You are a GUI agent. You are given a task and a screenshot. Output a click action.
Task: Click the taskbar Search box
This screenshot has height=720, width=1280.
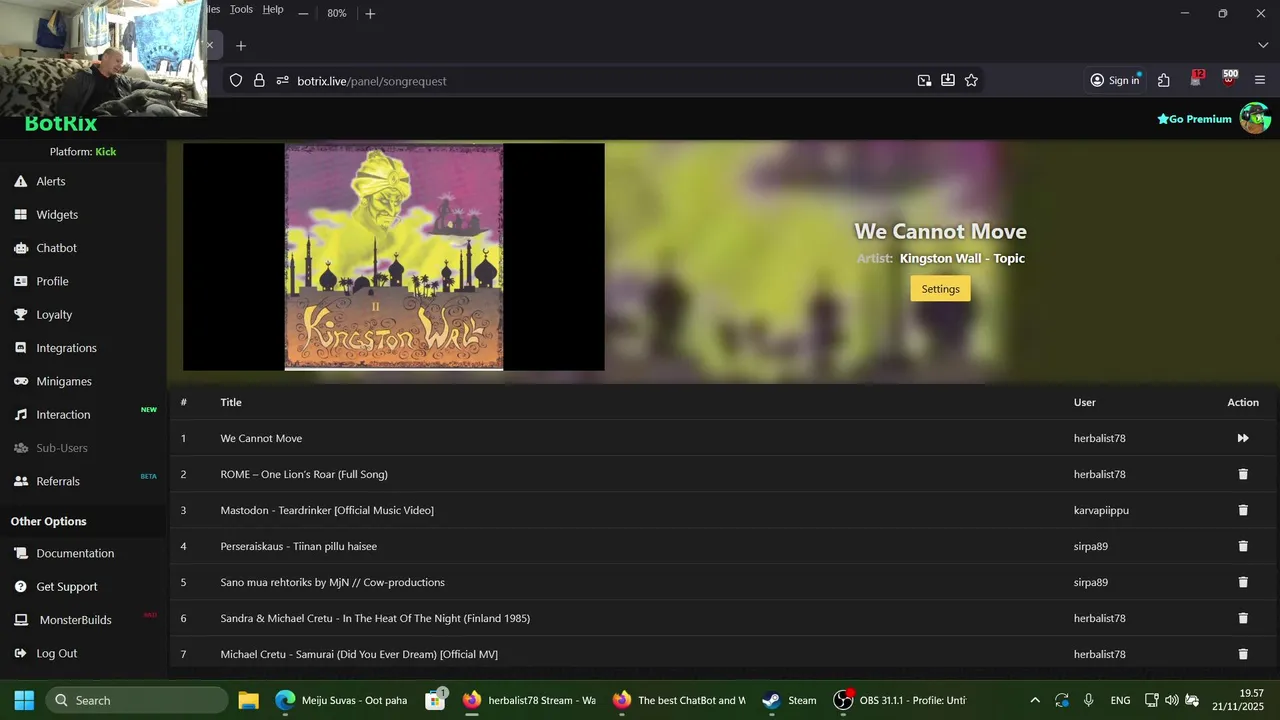(137, 700)
